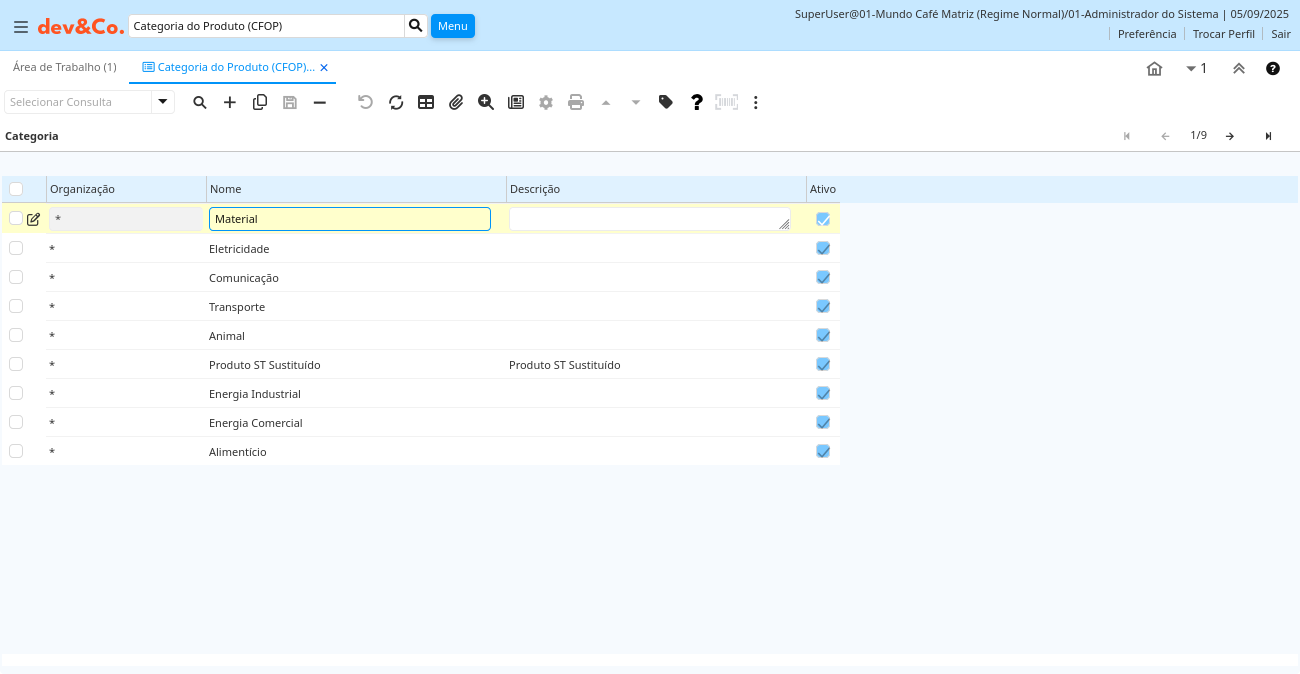Expand the Selecionar Consulta dropdown
The height and width of the screenshot is (674, 1300).
pyautogui.click(x=163, y=102)
